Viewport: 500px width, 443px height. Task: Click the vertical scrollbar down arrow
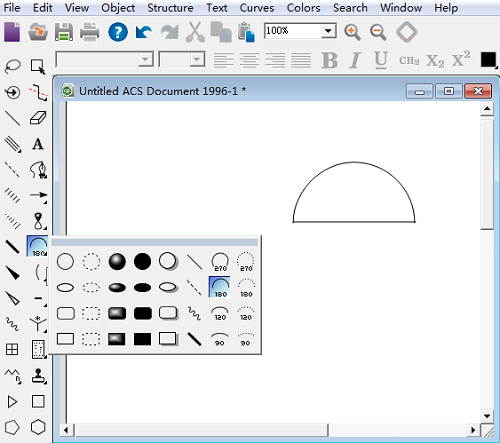(487, 416)
